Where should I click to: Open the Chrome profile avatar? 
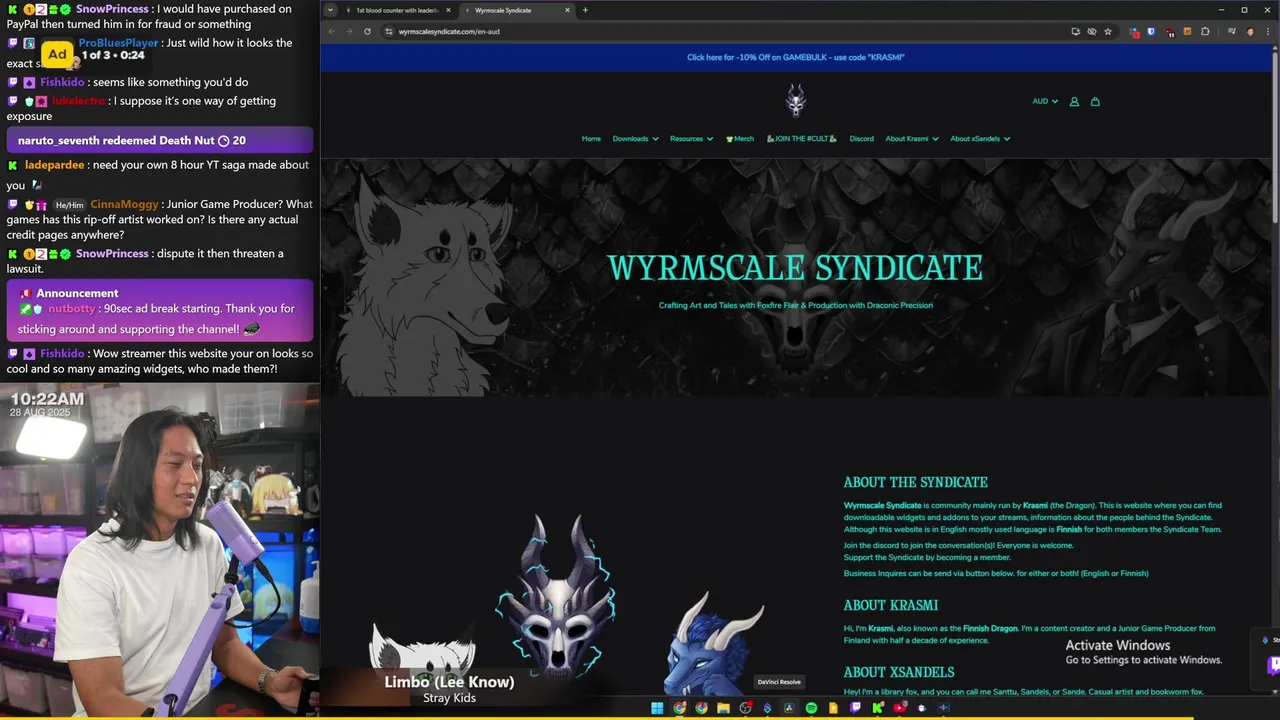1250,31
